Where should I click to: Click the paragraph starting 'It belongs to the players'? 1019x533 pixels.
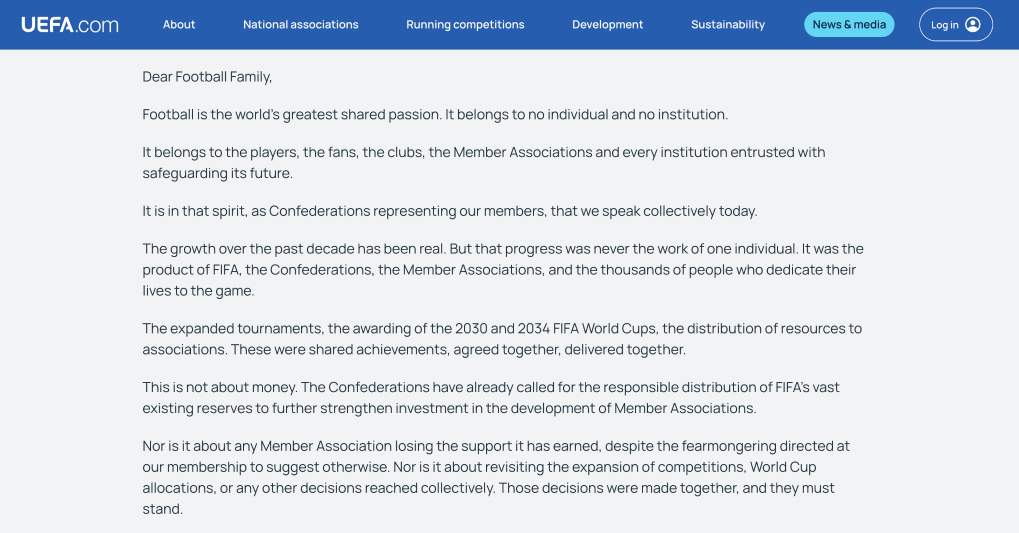point(484,162)
